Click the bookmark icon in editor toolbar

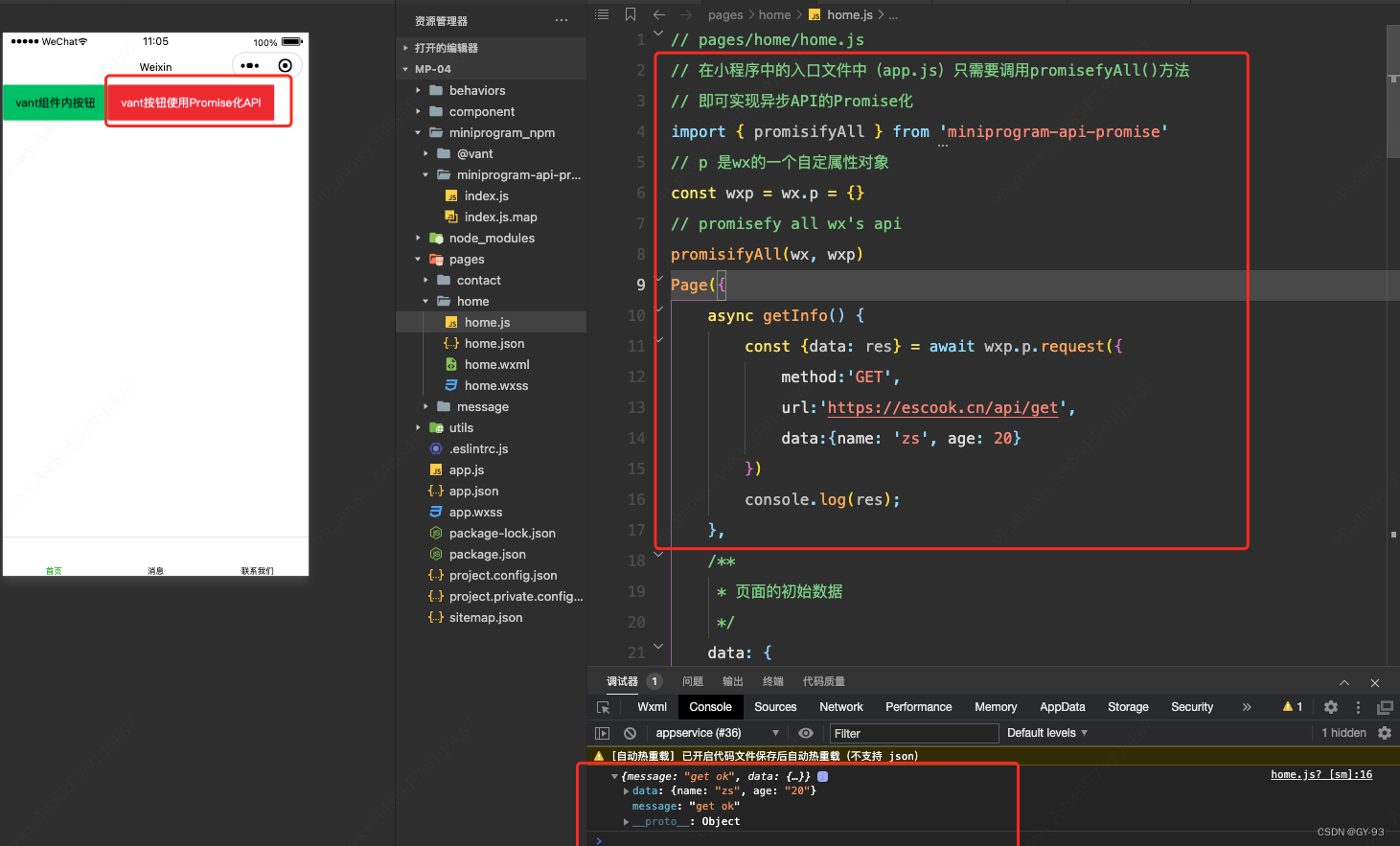coord(631,14)
